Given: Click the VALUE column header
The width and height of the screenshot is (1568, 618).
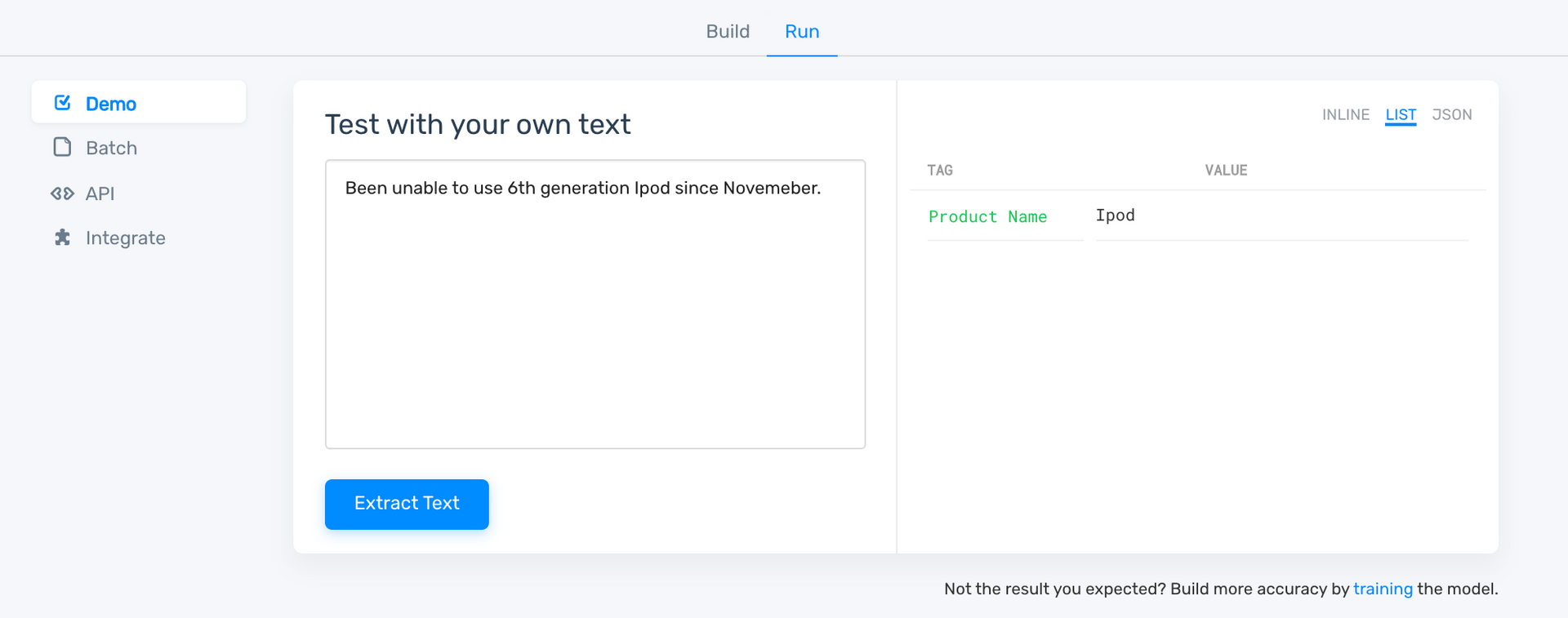Looking at the screenshot, I should [1225, 170].
